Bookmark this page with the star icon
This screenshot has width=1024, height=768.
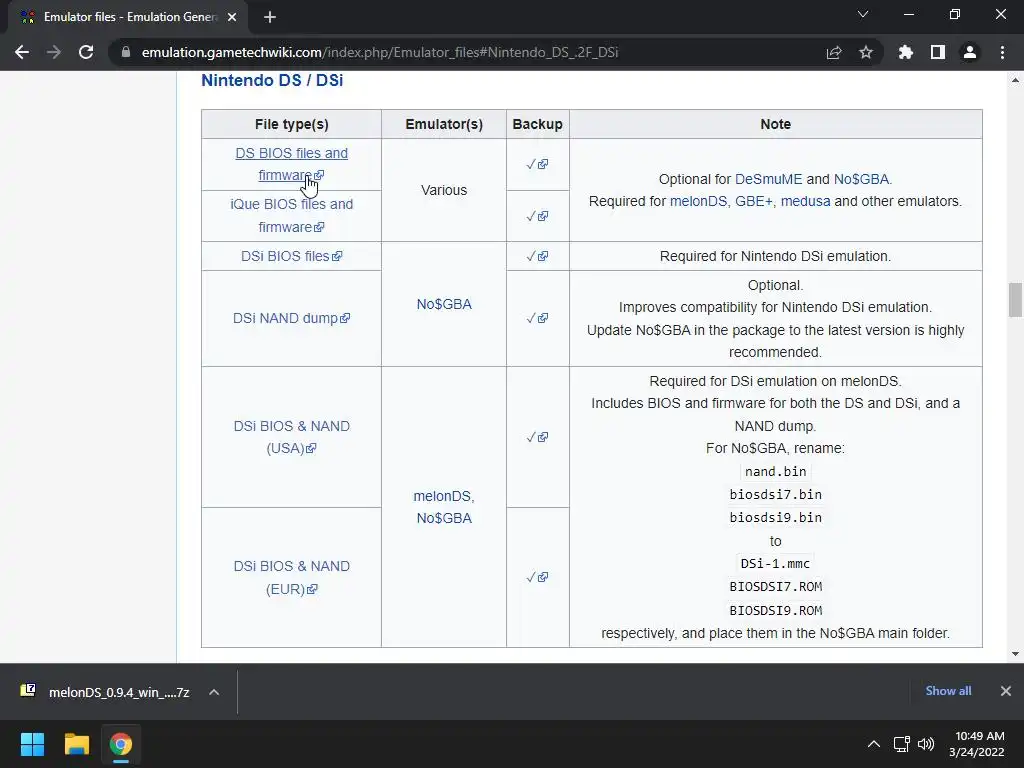coord(866,52)
